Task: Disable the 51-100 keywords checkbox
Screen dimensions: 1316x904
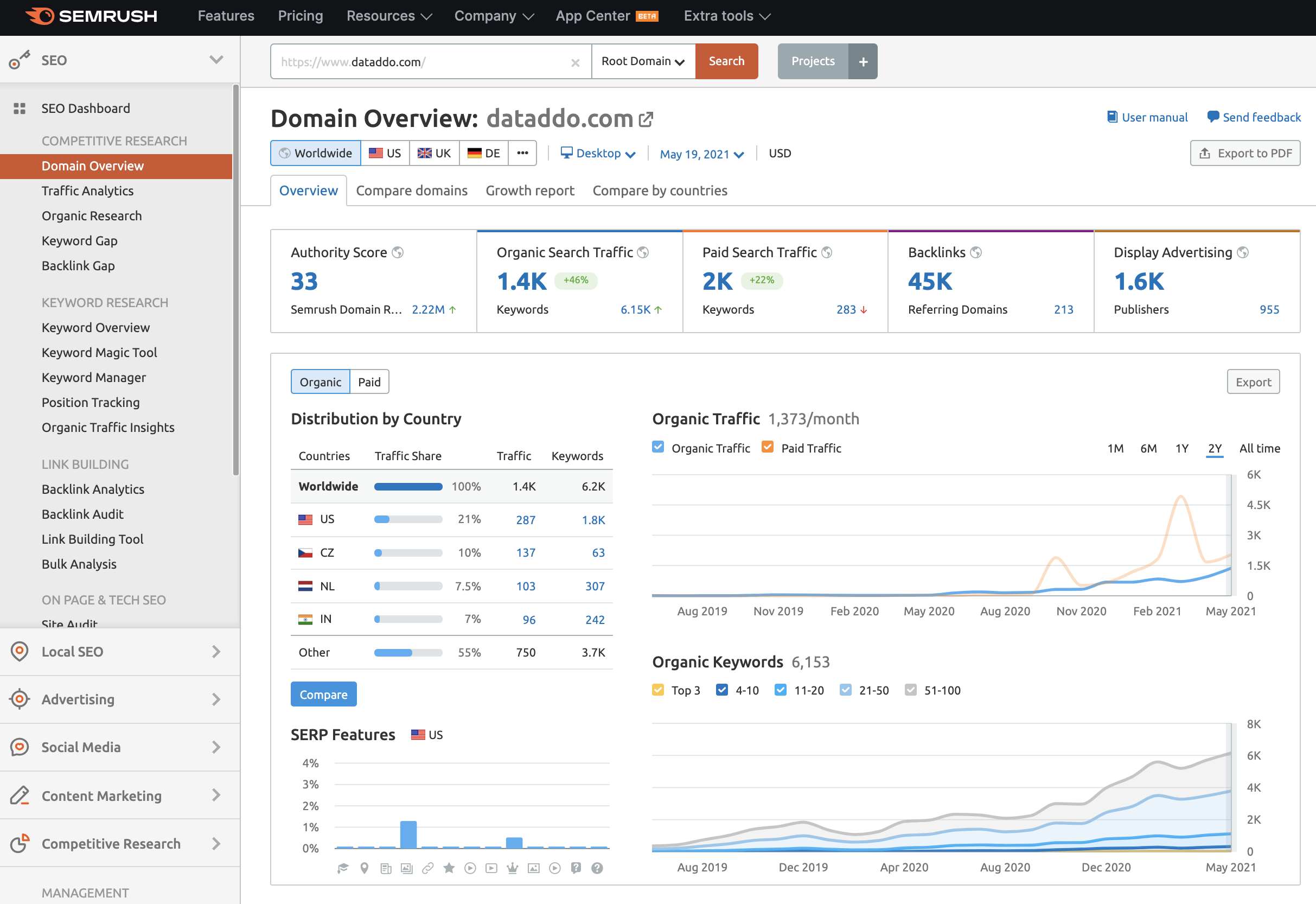Action: tap(910, 690)
